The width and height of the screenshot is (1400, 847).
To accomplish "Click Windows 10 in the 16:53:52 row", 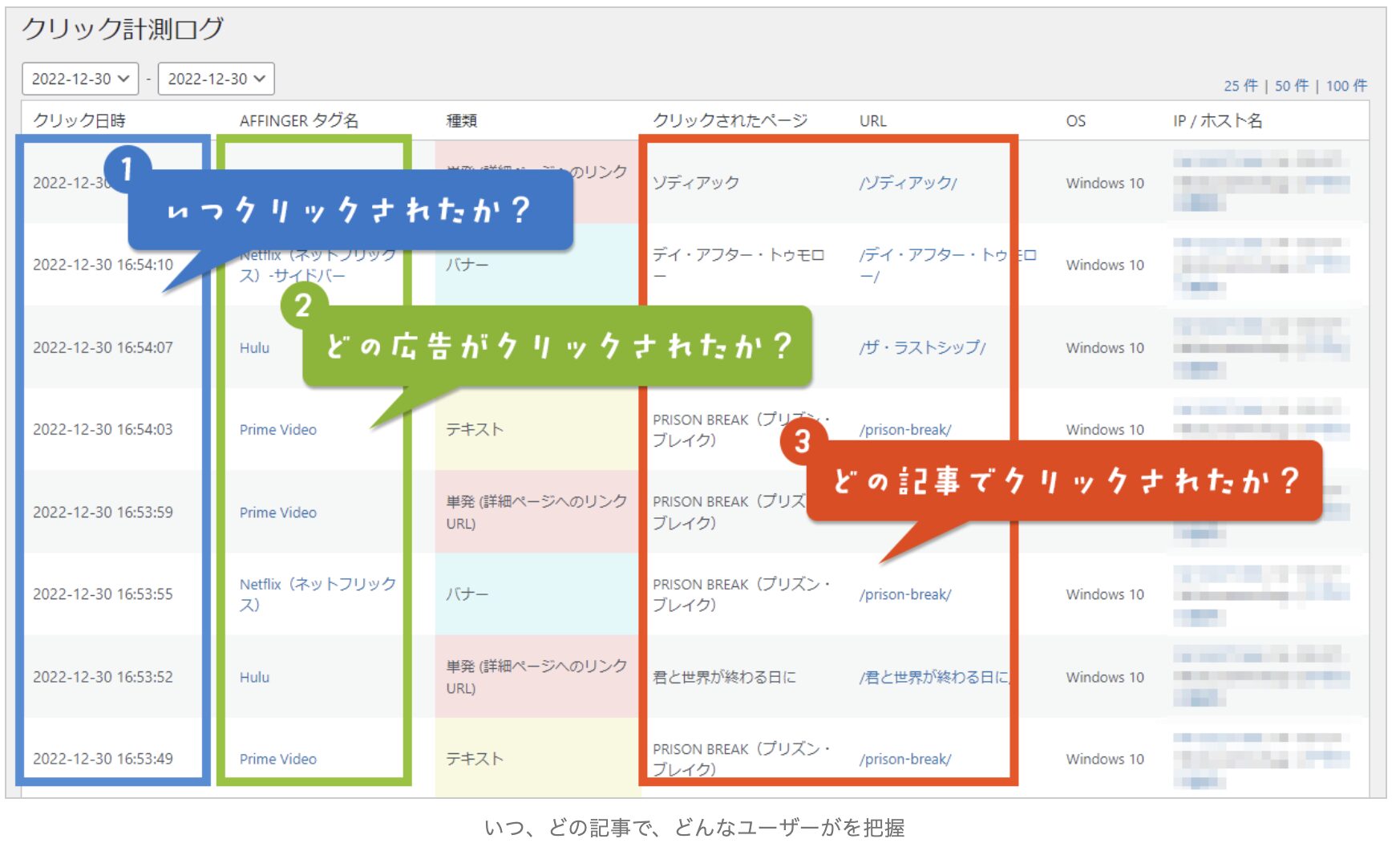I will pos(1105,677).
